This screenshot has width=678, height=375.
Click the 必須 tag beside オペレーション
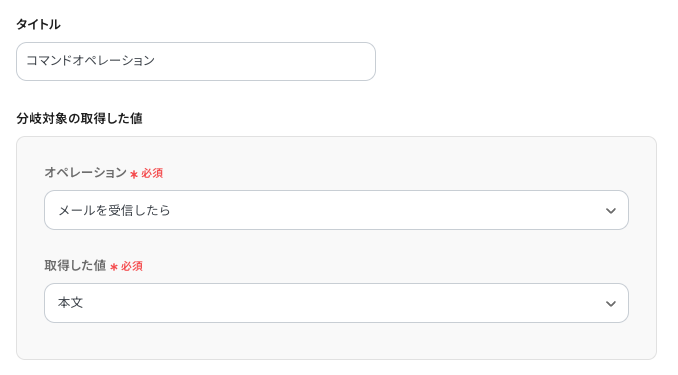coord(152,173)
